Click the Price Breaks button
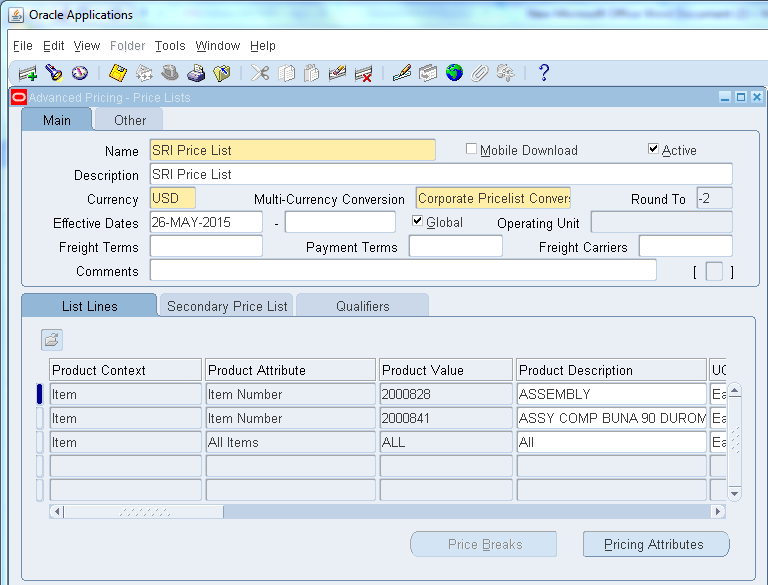 coord(483,544)
